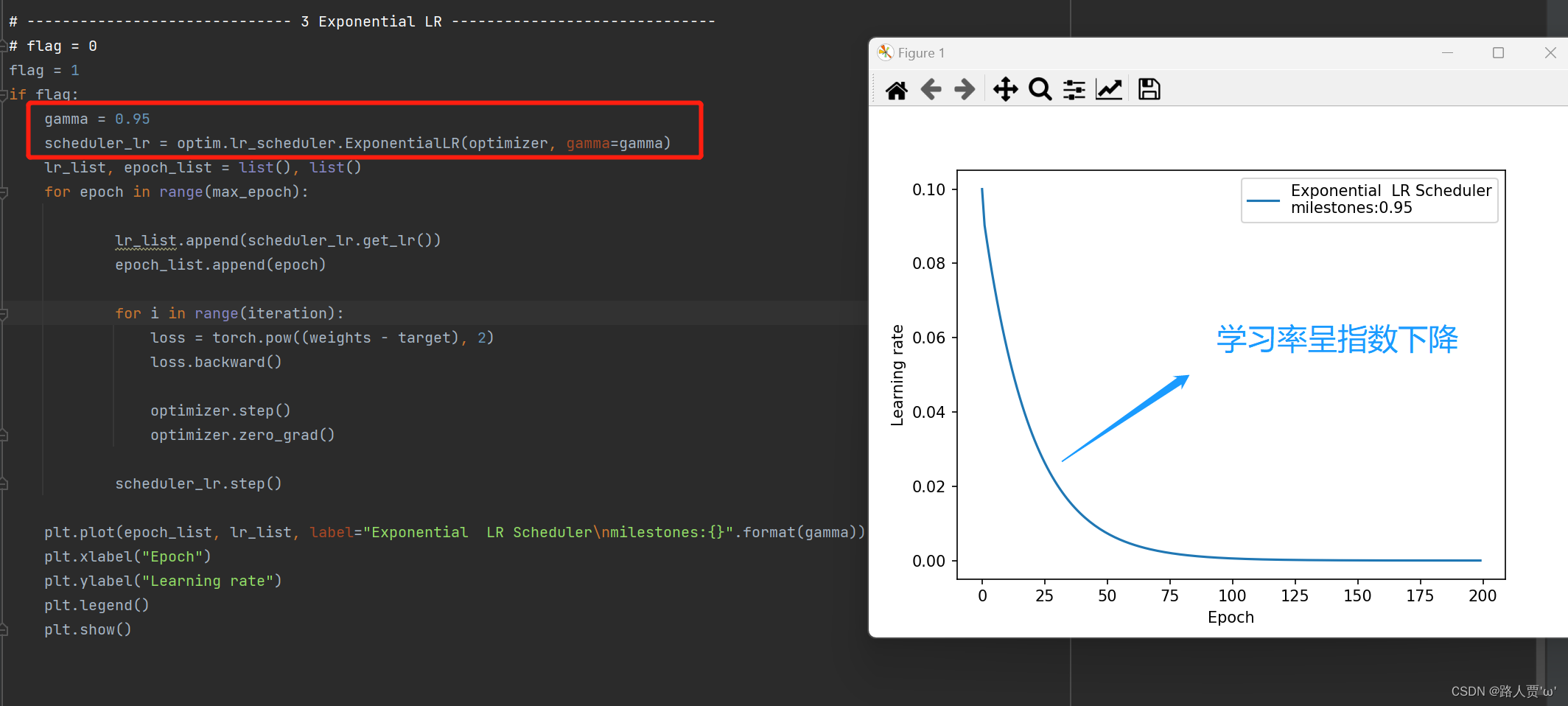Reset the plot to original view with Home icon
This screenshot has height=706, width=1568.
pyautogui.click(x=896, y=90)
